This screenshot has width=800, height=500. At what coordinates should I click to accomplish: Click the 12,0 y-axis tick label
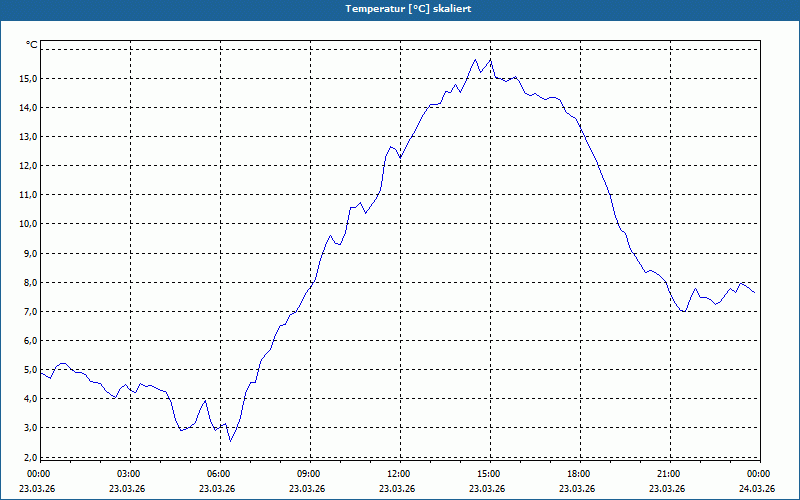(28, 166)
